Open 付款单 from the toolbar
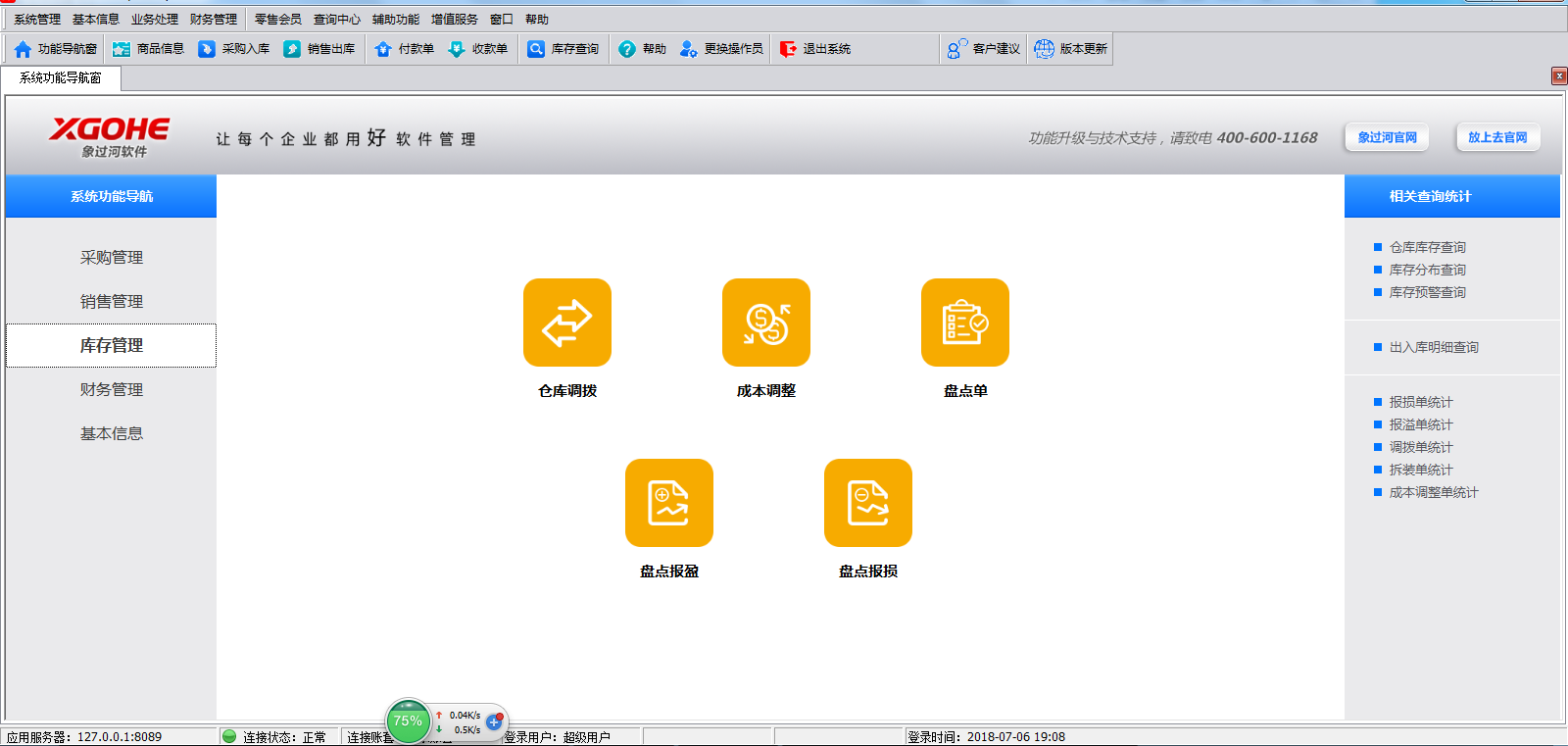 click(404, 49)
